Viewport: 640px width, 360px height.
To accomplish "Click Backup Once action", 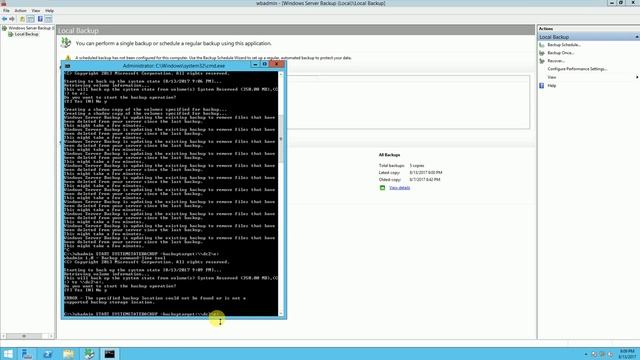I will [560, 53].
